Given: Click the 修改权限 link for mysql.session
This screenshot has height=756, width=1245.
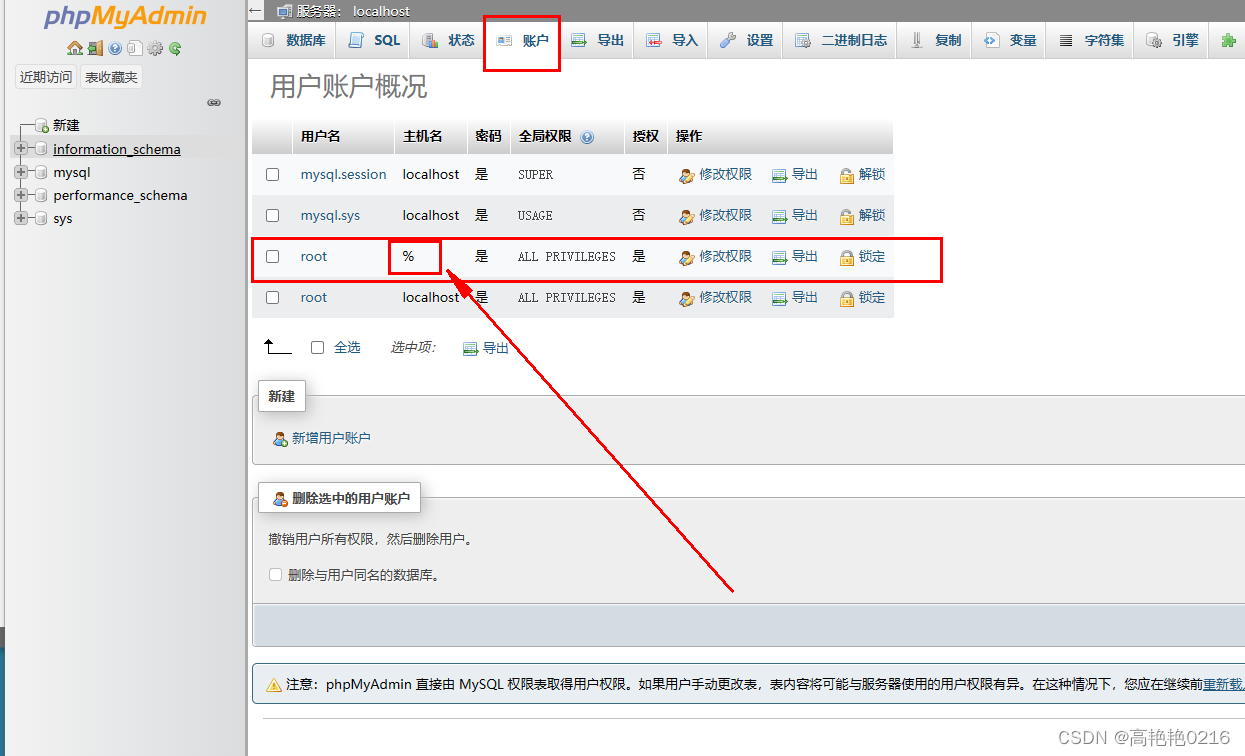Looking at the screenshot, I should click(x=725, y=174).
